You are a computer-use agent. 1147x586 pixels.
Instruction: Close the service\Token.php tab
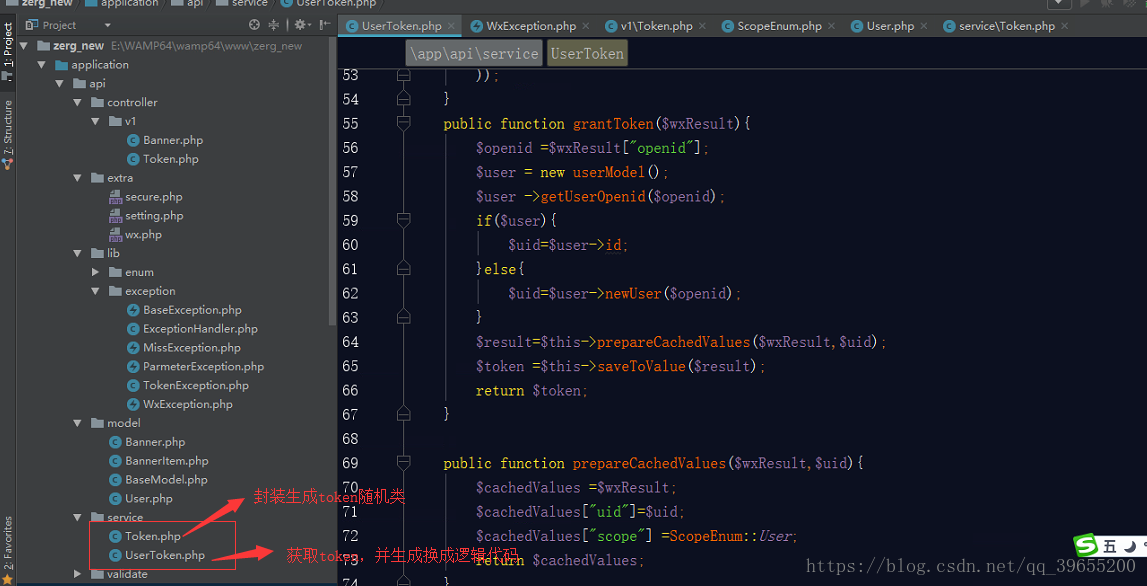(x=1064, y=26)
